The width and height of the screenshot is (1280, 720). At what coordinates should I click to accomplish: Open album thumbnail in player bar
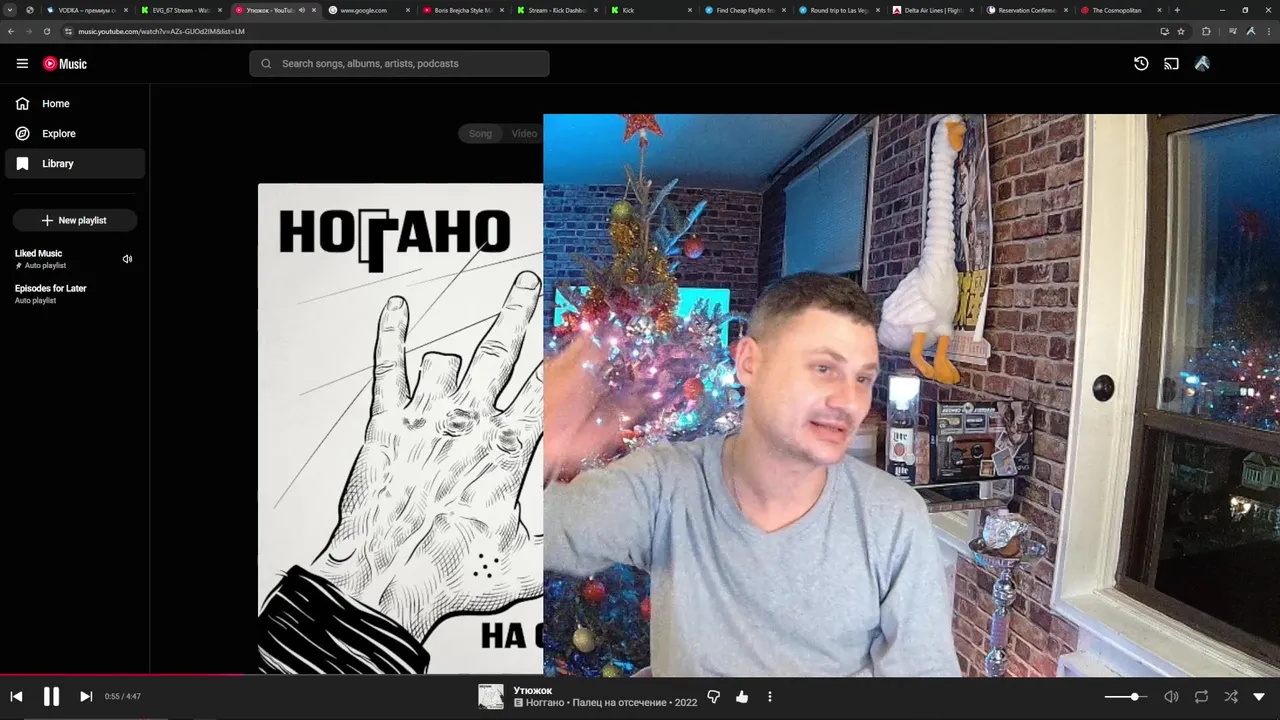[x=491, y=696]
